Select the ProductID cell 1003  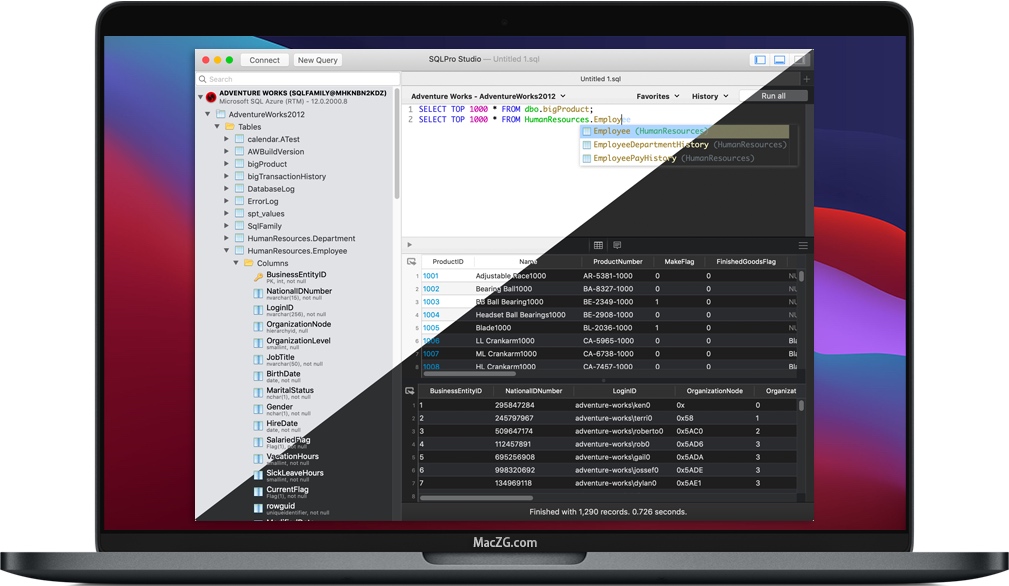(431, 302)
